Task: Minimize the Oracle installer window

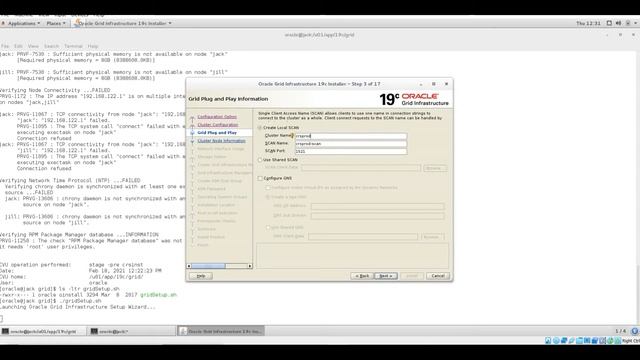Action: pos(421,84)
